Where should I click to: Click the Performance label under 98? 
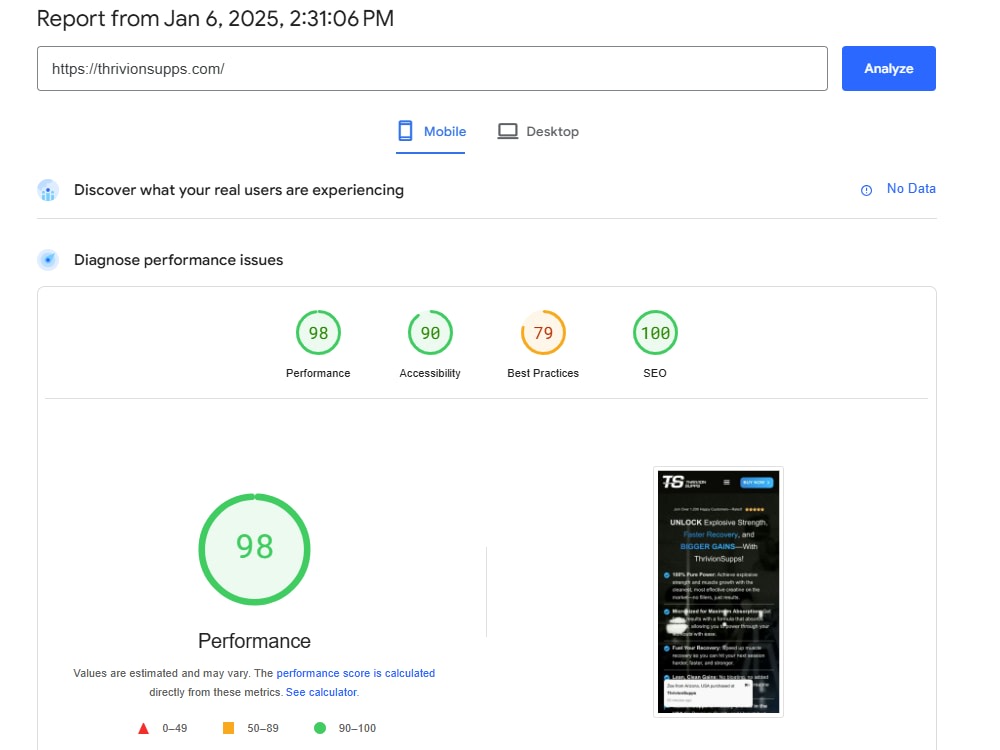(318, 373)
